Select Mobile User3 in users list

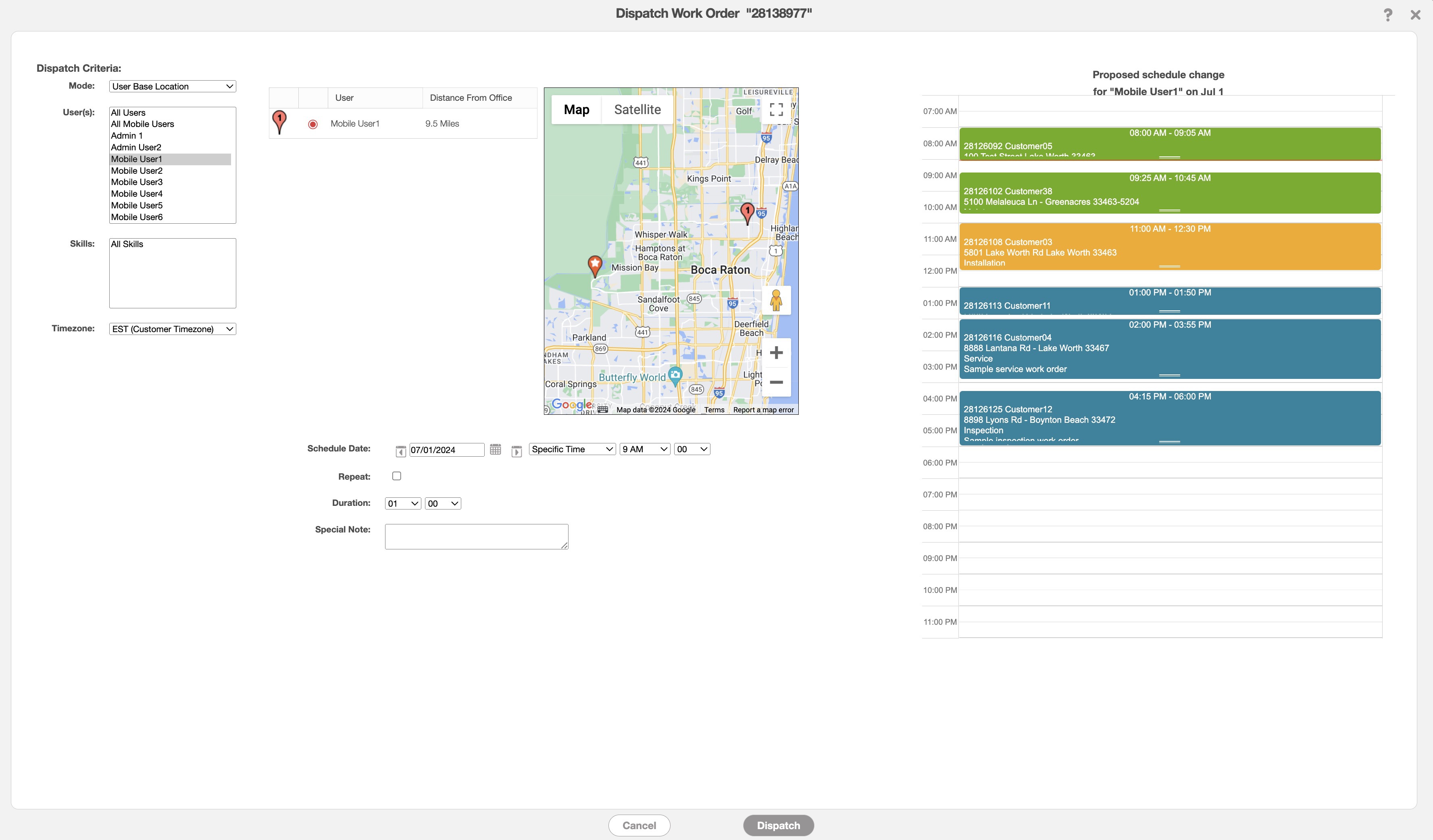point(137,182)
